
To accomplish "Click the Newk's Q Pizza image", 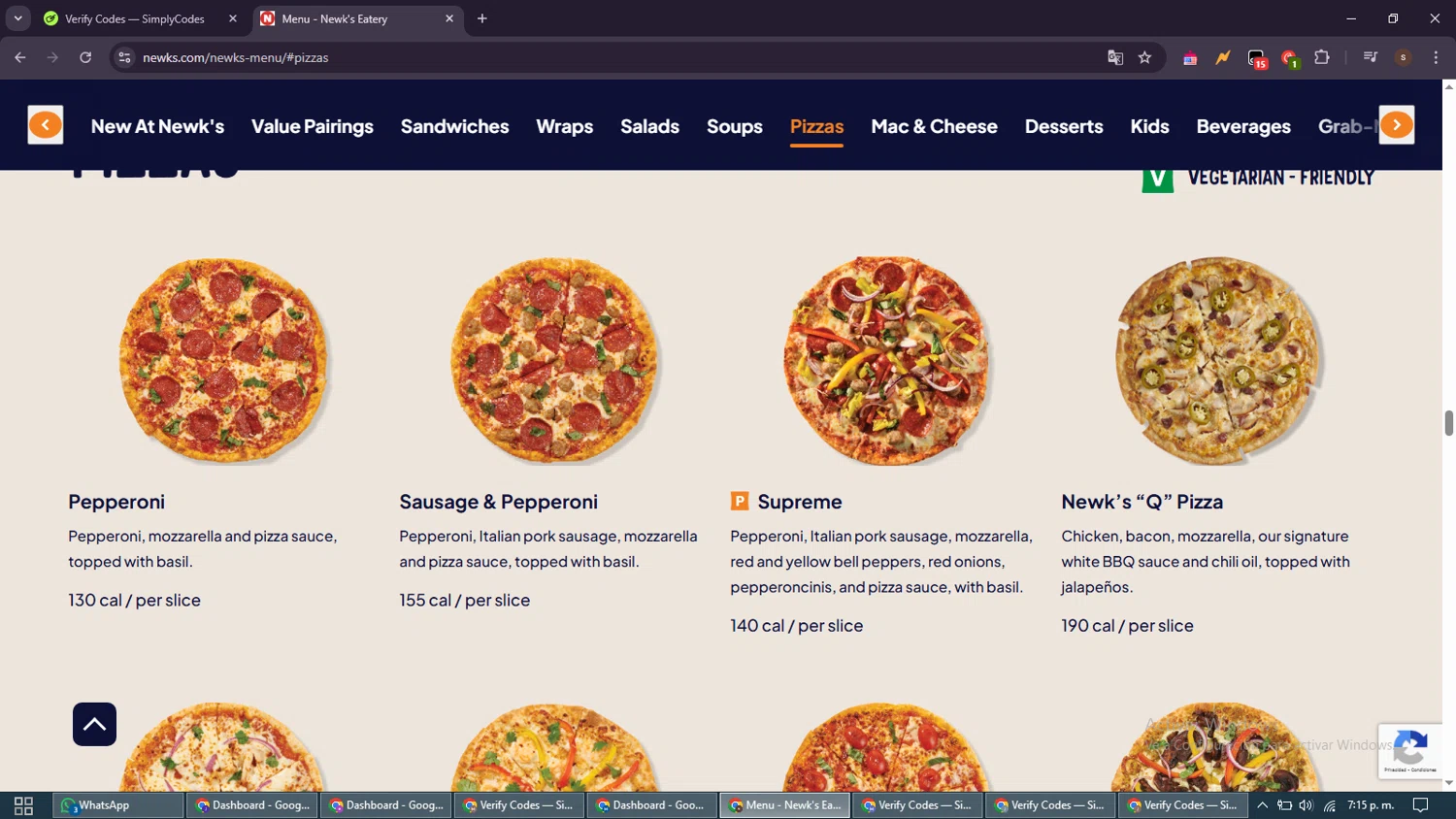I will [x=1217, y=360].
